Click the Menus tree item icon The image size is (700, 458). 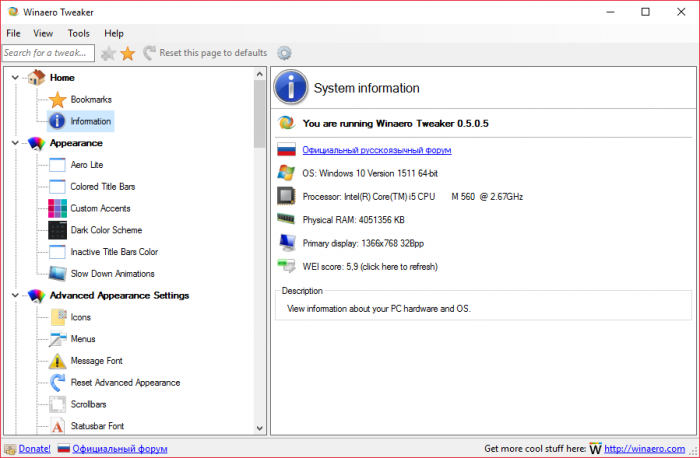[x=58, y=339]
